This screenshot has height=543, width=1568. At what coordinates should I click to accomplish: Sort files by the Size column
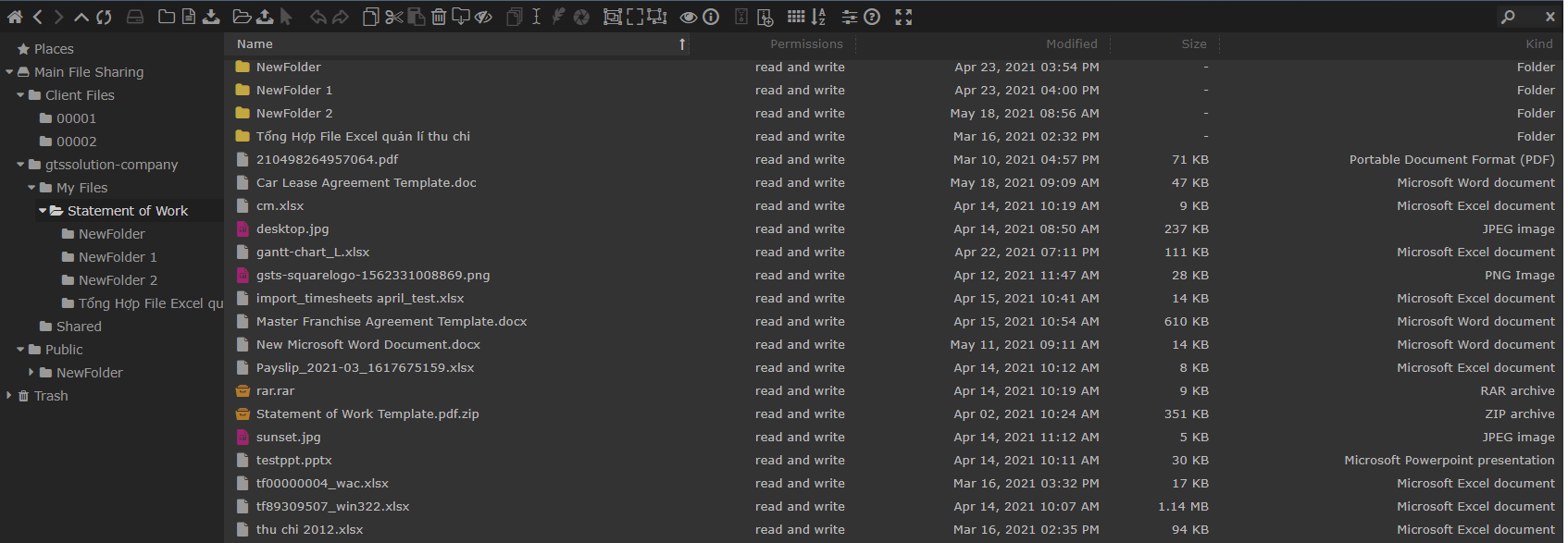[x=1193, y=44]
